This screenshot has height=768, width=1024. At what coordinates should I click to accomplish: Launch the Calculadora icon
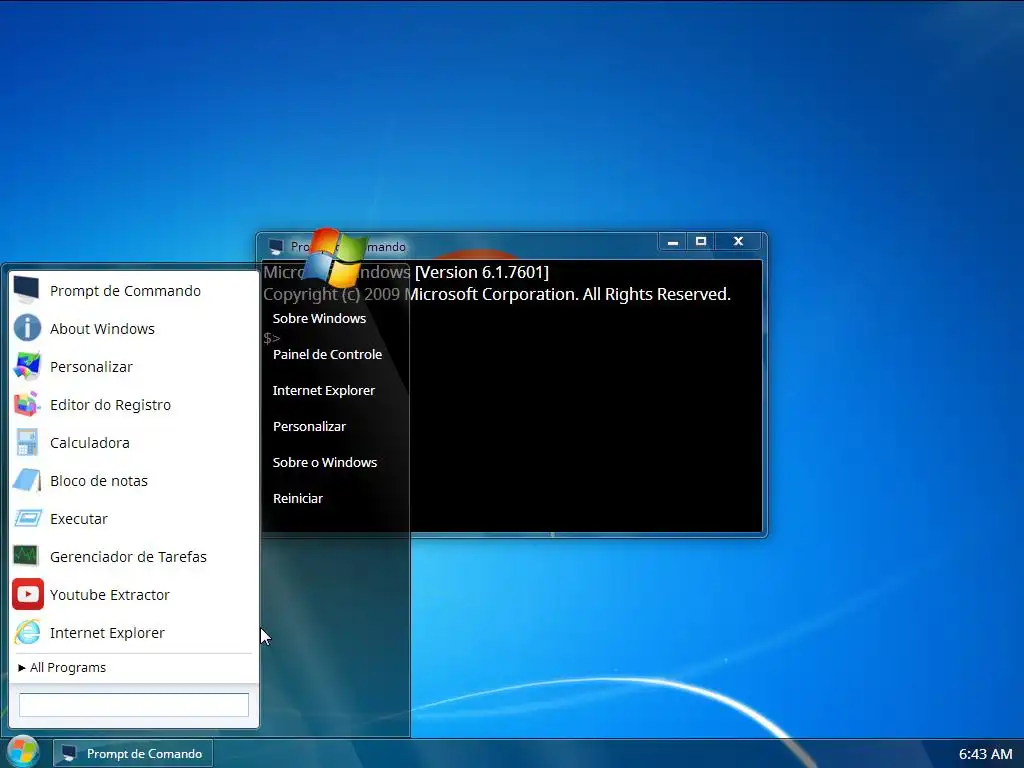(x=27, y=442)
